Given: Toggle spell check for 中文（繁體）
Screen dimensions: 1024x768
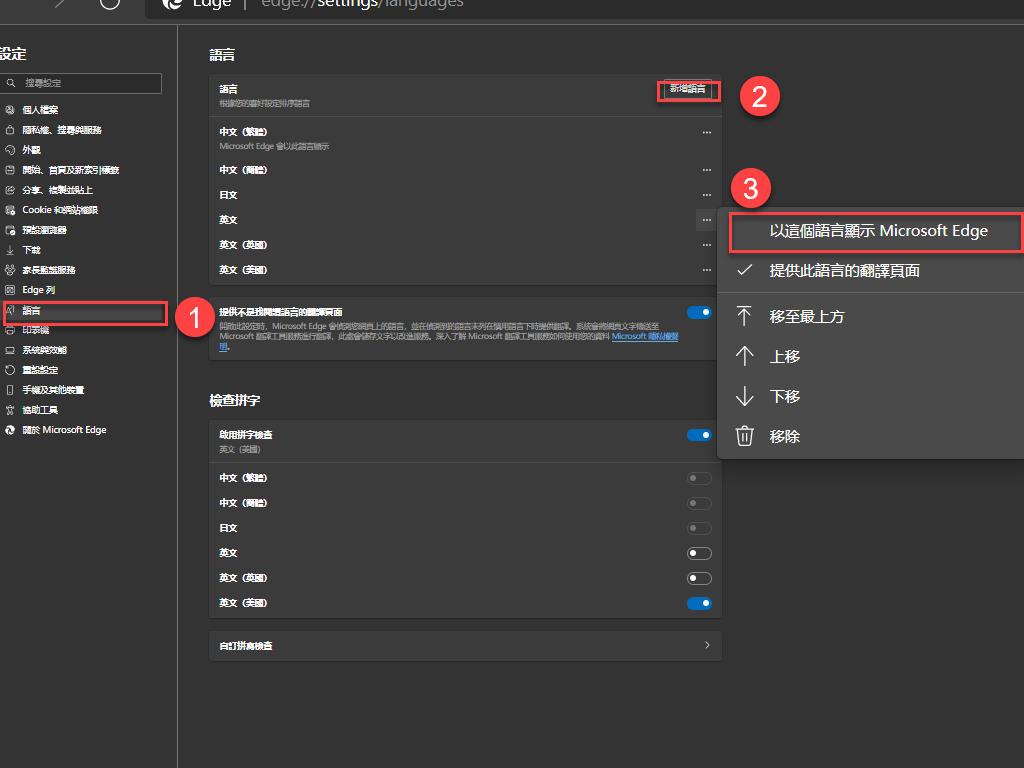Looking at the screenshot, I should point(699,479).
